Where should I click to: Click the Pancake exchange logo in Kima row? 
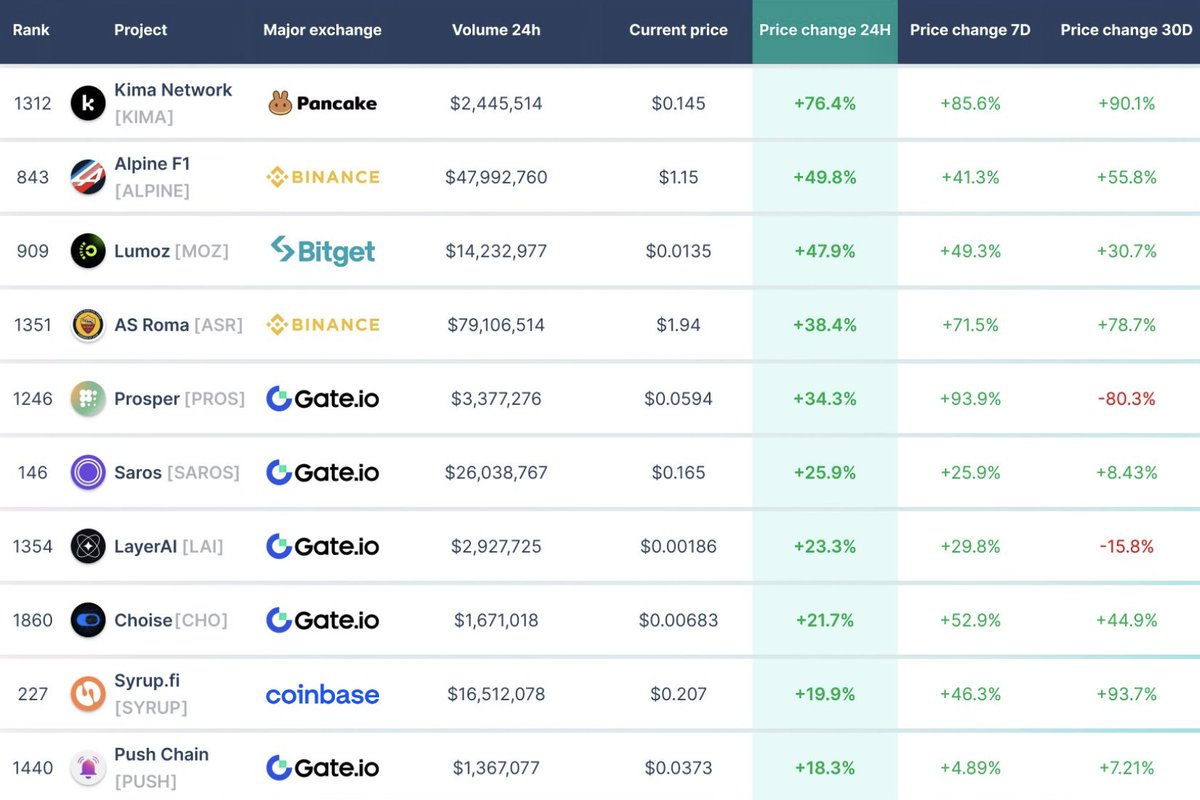(x=322, y=103)
